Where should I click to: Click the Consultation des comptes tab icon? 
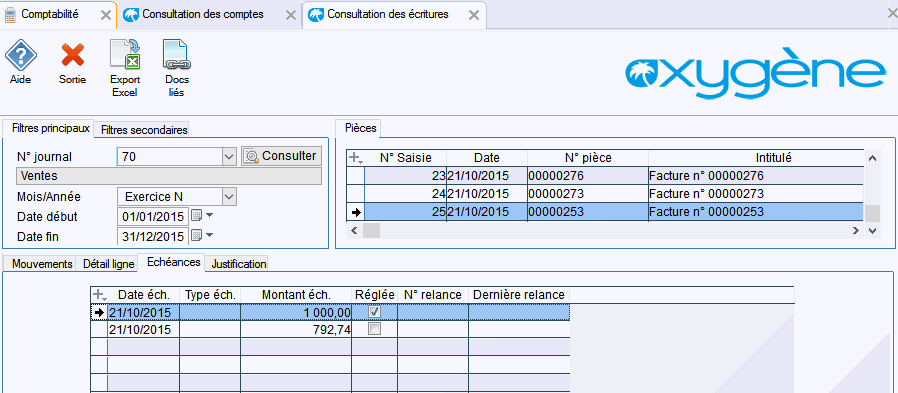tap(132, 15)
